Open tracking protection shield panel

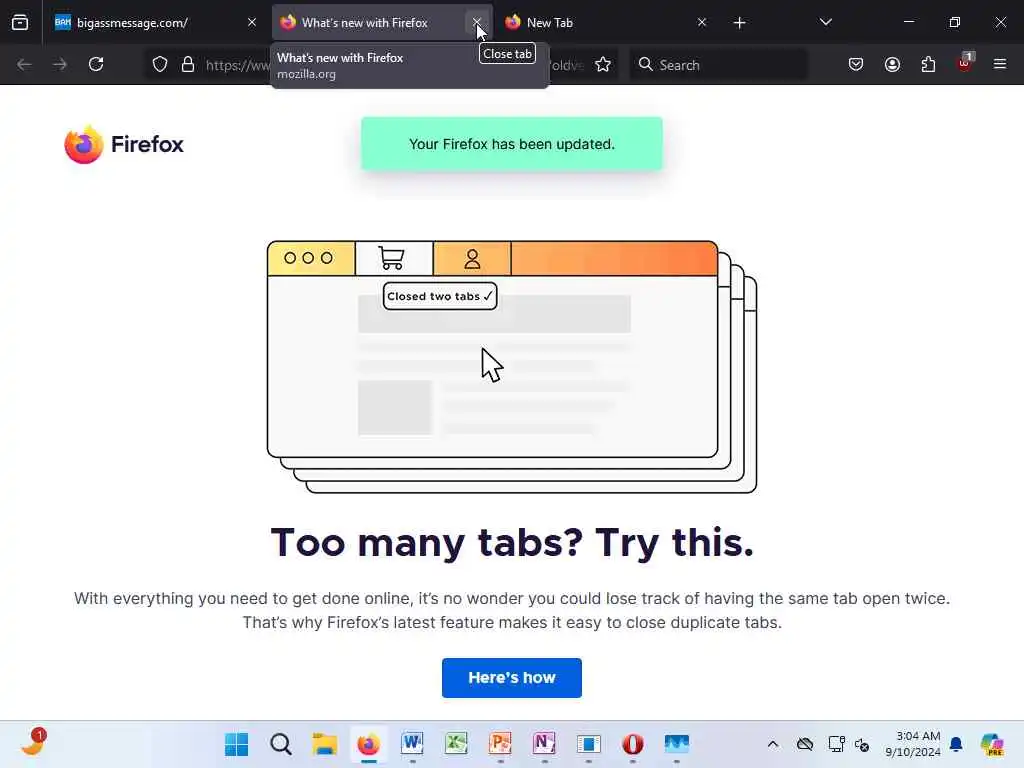[x=160, y=64]
